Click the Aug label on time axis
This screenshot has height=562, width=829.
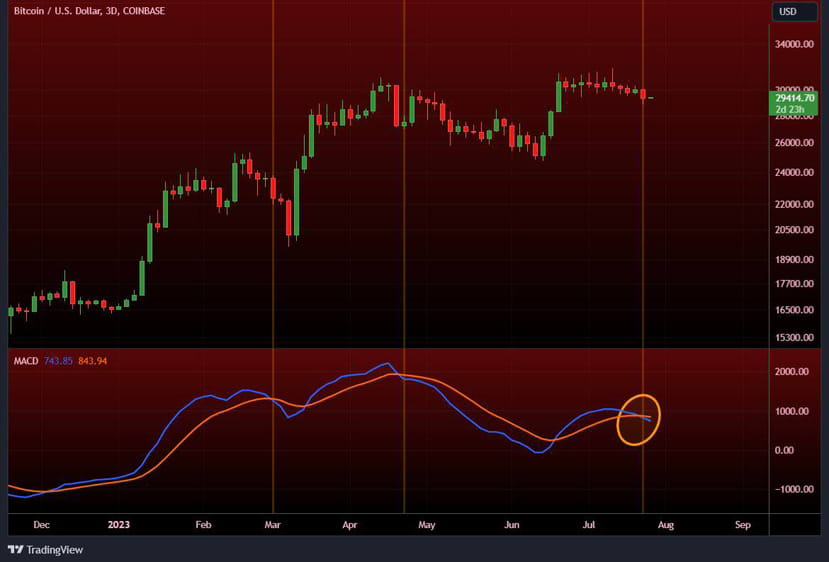pos(666,525)
